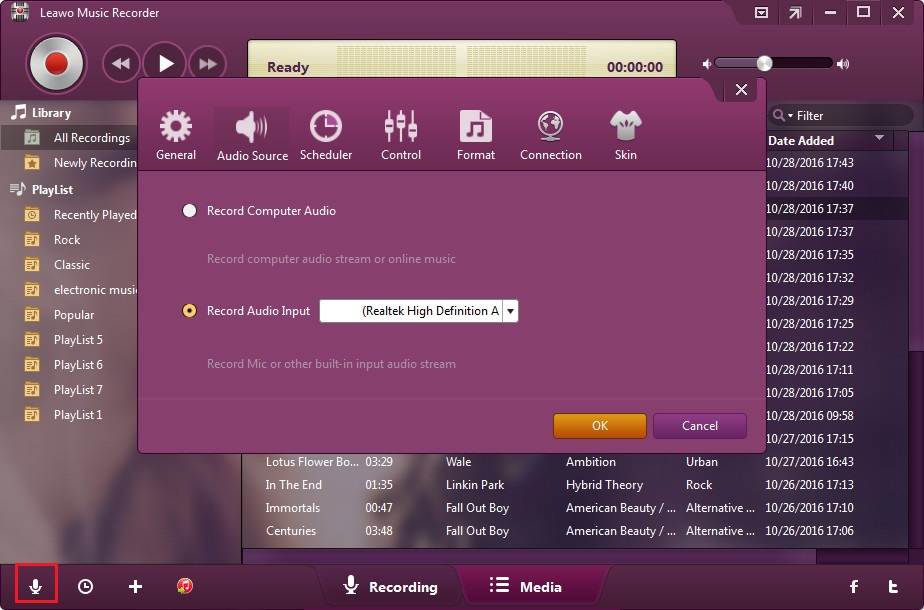Click the Add to iTunes icon
Screen dimensions: 924x610
click(x=184, y=587)
